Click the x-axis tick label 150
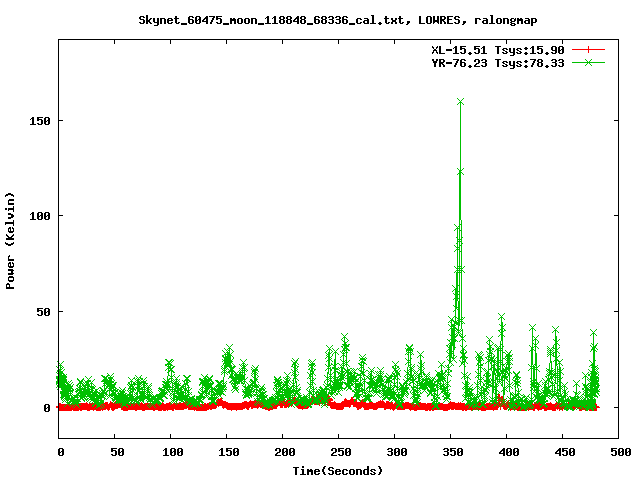 [x=229, y=452]
